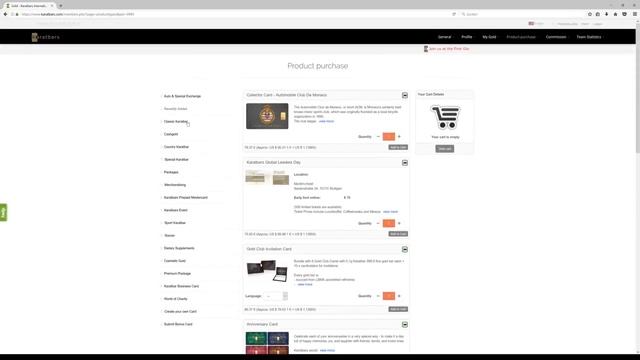Open the Gold Club Invitation Card image
Screen dimensions: 640x360
coord(267,271)
